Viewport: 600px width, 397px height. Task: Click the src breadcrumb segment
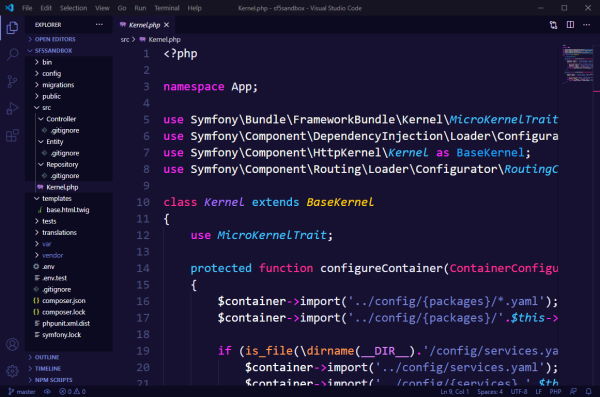[125, 39]
